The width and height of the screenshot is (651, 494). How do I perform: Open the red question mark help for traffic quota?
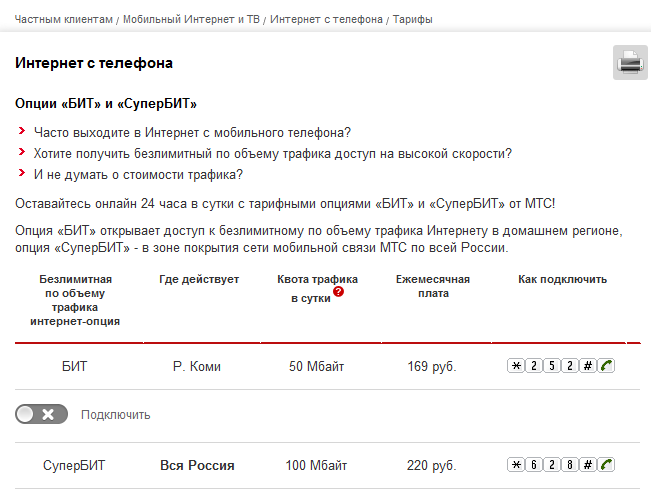pyautogui.click(x=338, y=292)
